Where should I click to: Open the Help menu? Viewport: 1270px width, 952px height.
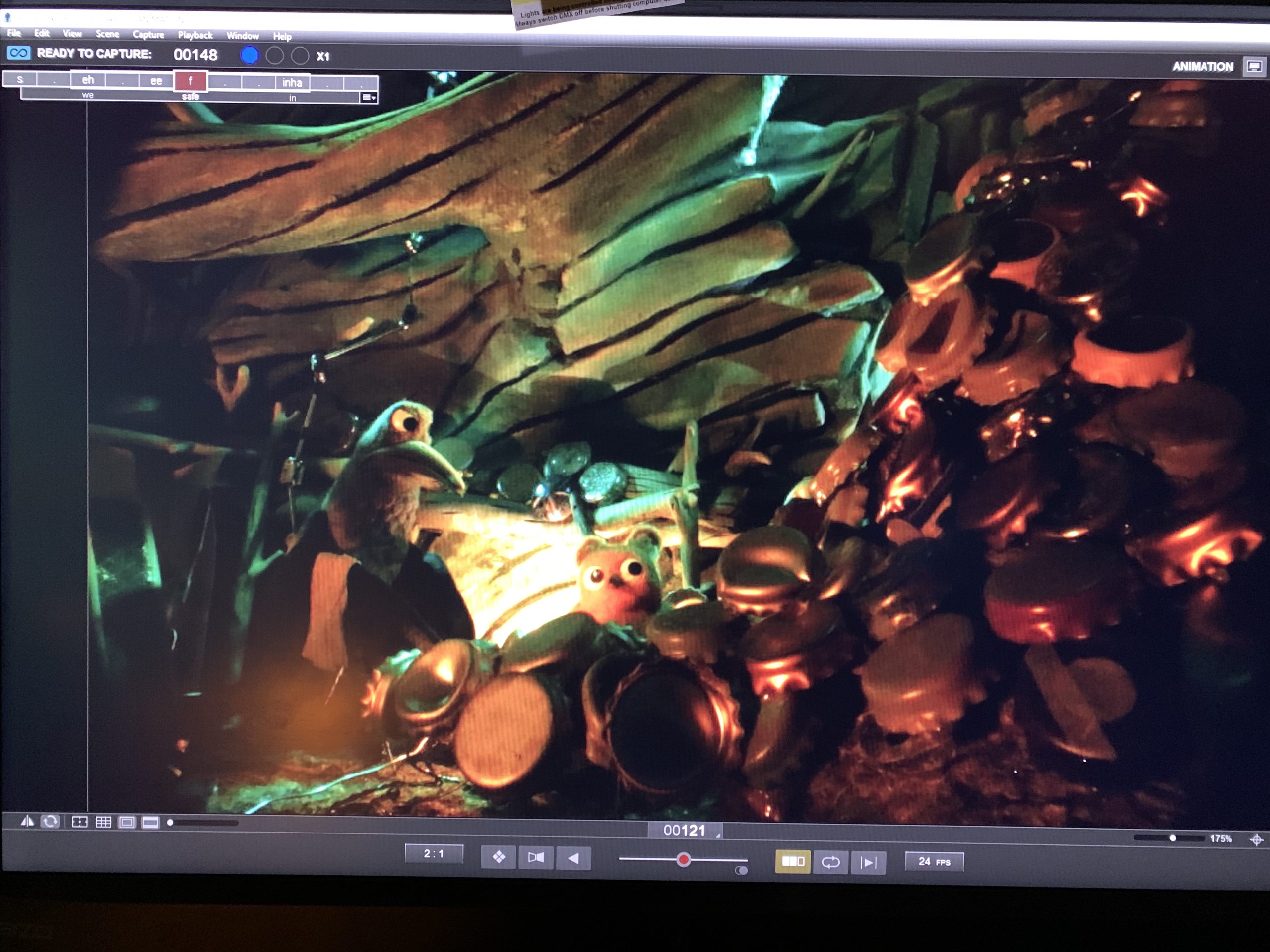pyautogui.click(x=282, y=37)
